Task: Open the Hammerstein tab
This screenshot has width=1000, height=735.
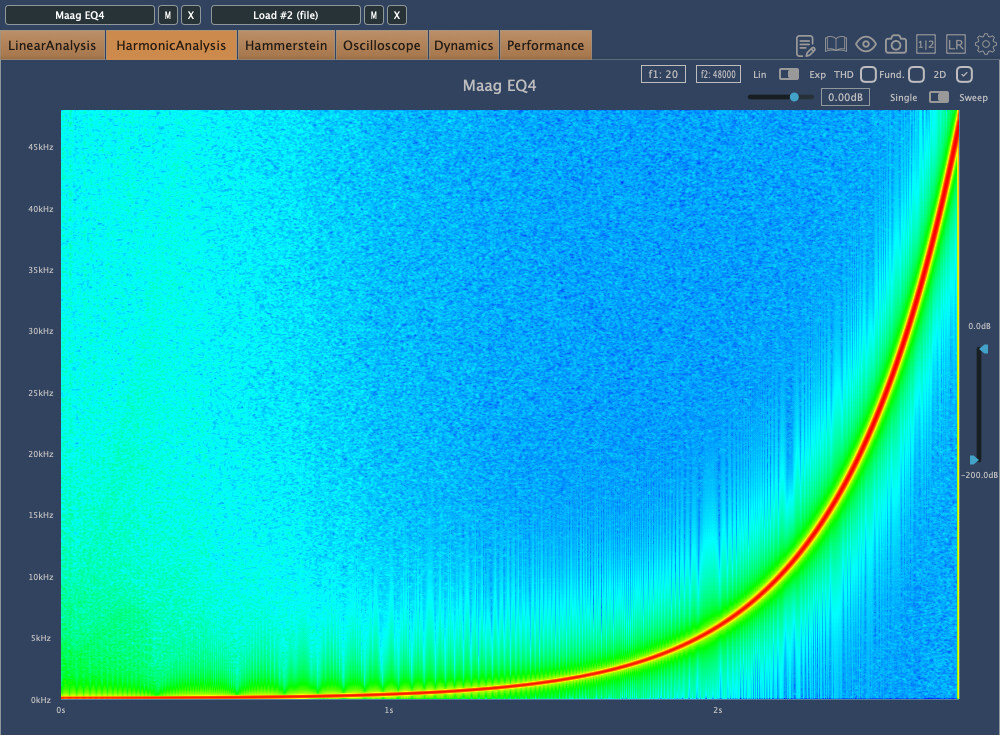Action: coord(286,45)
